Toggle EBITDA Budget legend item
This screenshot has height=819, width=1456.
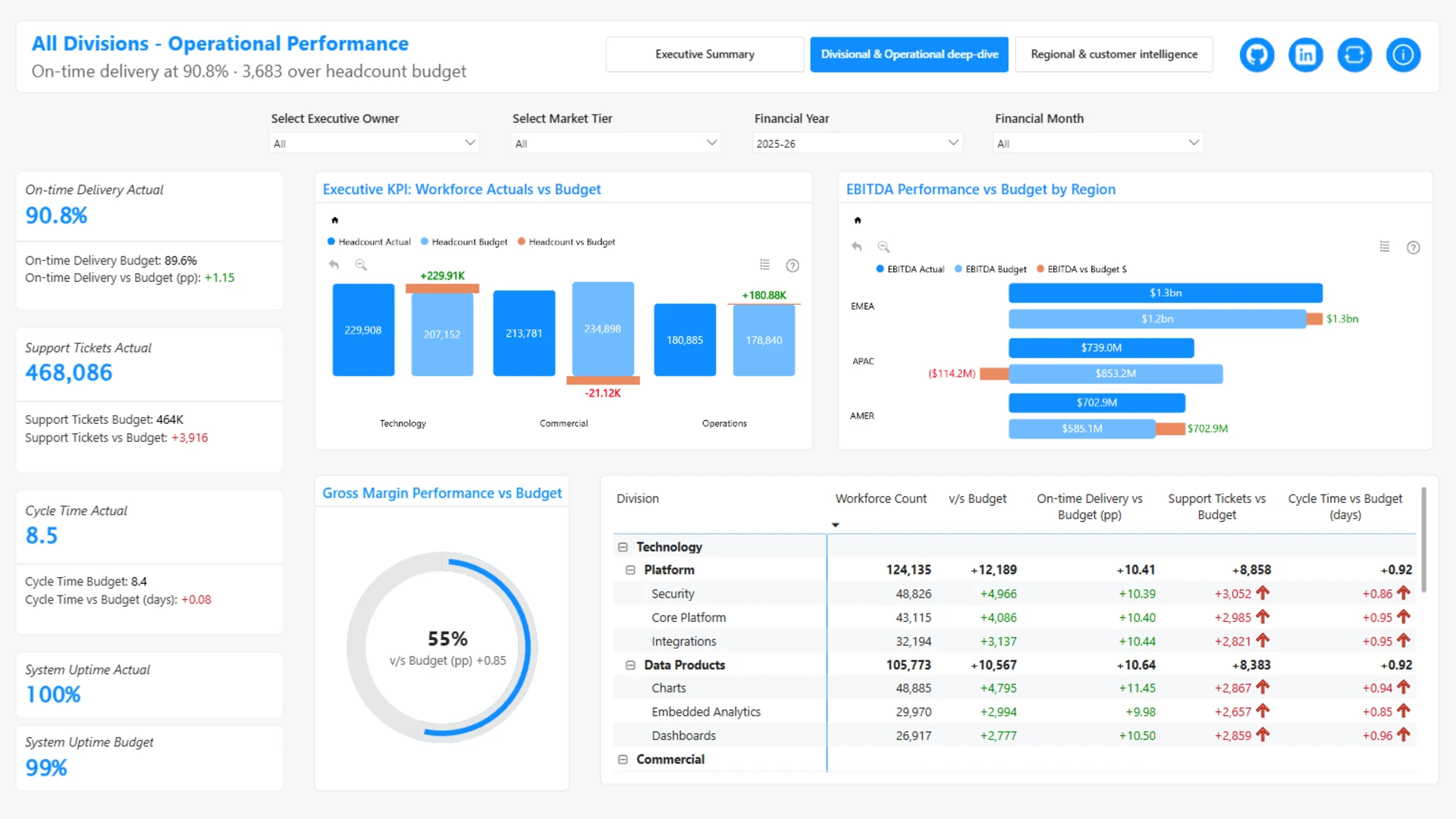click(x=990, y=269)
